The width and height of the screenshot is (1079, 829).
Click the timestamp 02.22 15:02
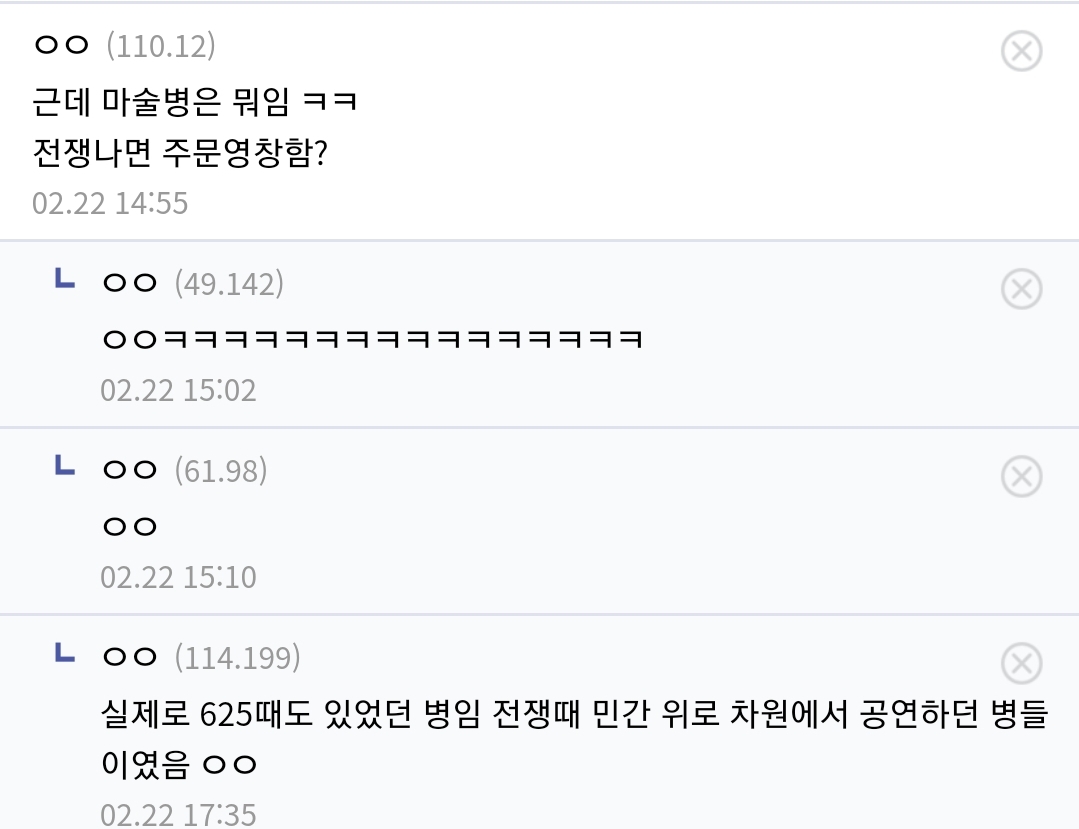[x=178, y=390]
